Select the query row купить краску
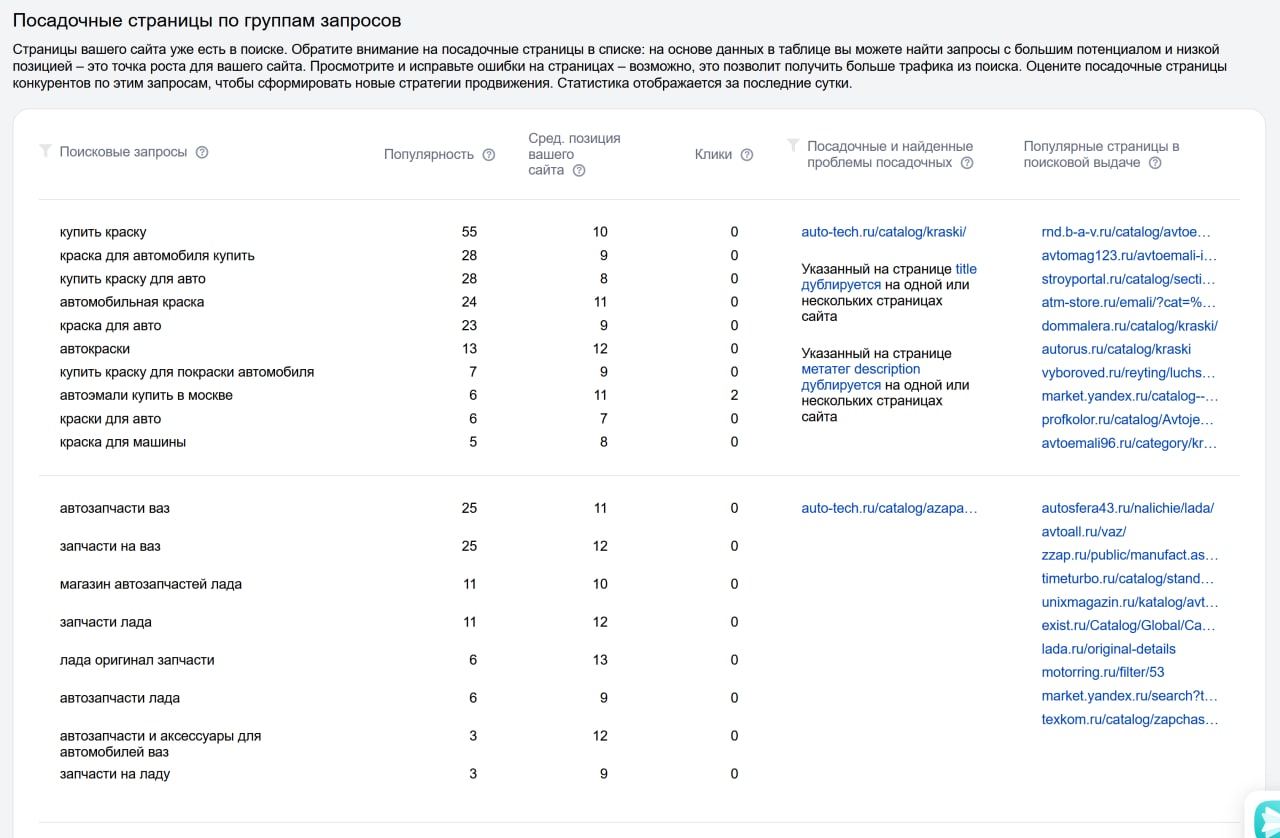 (x=103, y=232)
